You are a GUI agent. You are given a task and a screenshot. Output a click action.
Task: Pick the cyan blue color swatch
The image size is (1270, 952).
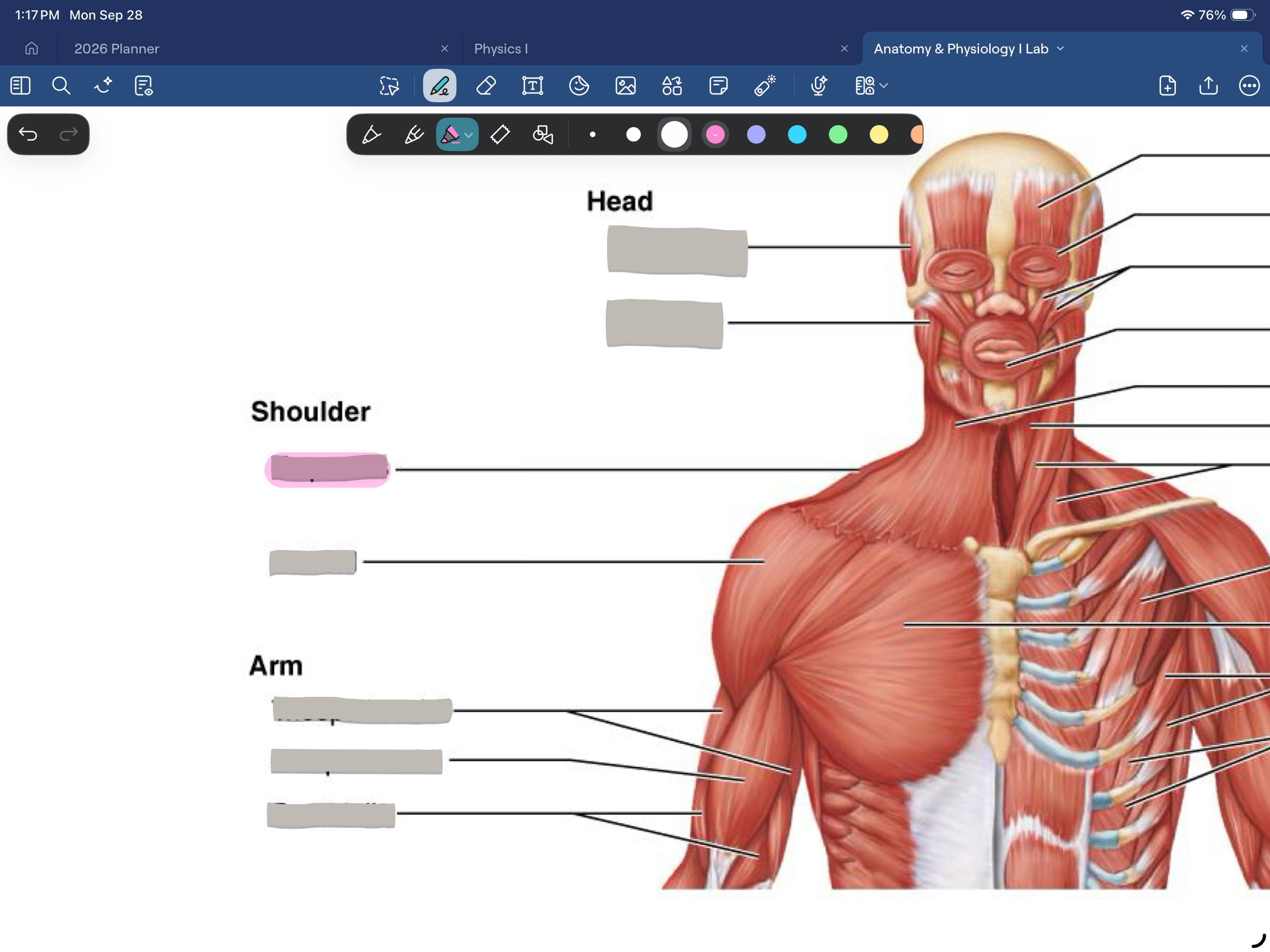click(797, 134)
